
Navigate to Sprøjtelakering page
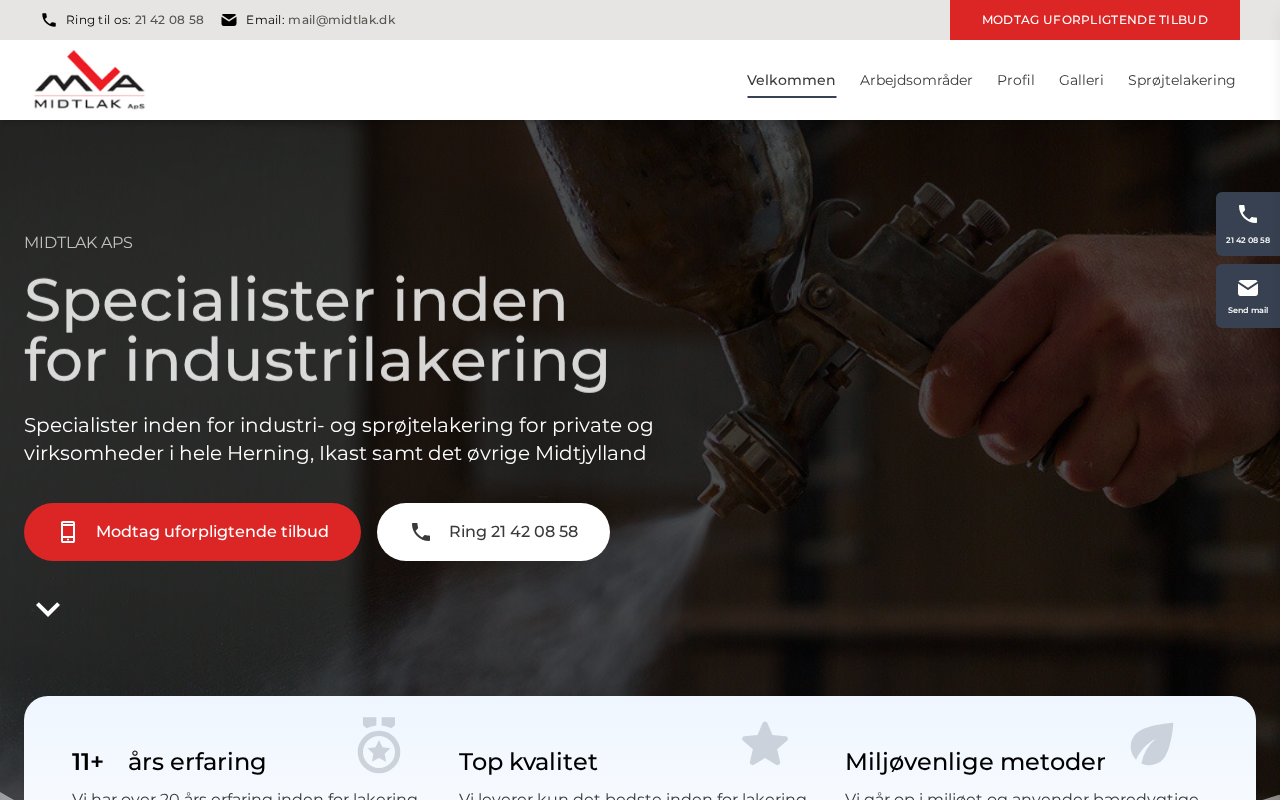[x=1181, y=80]
